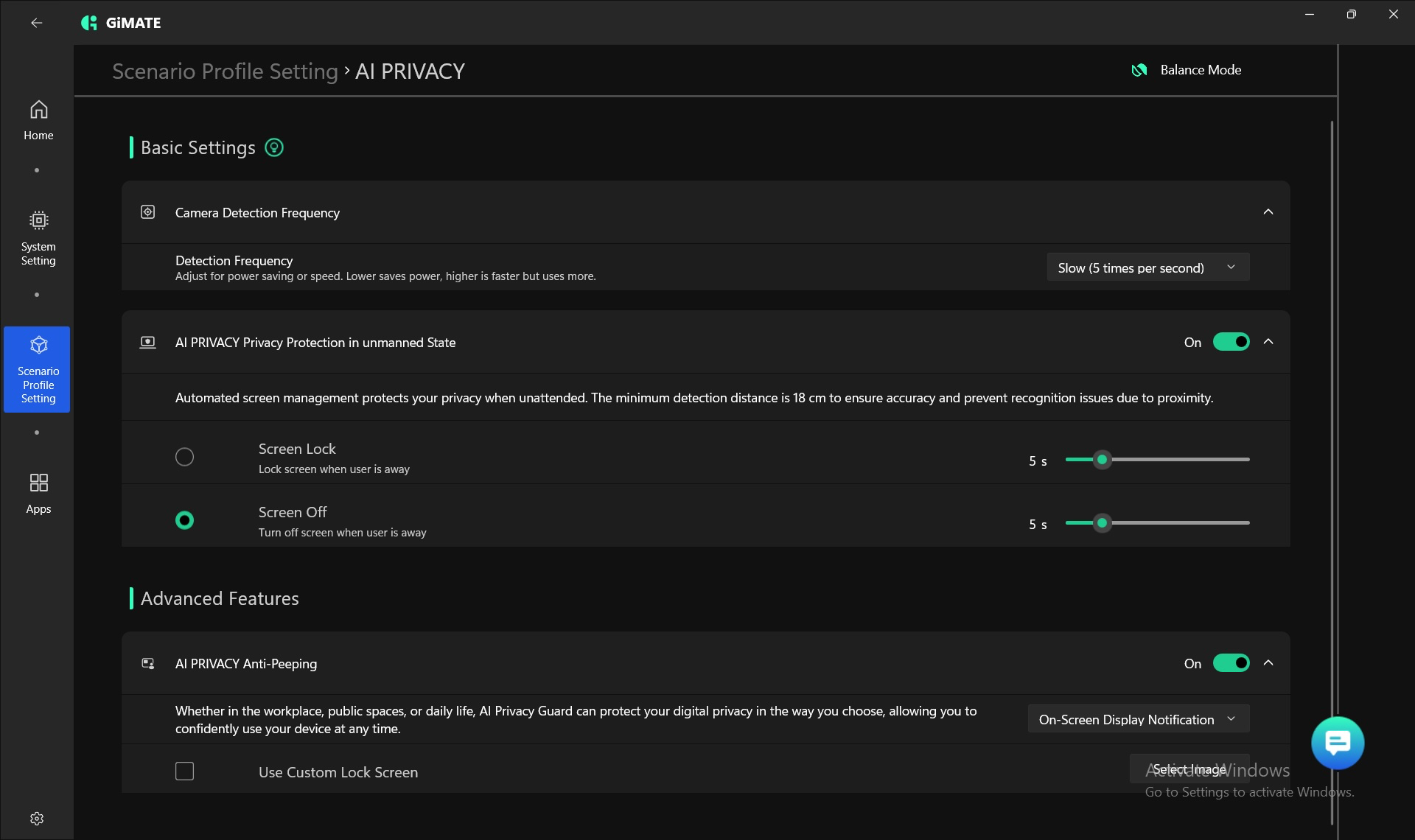Click the Basic Settings lightbulb hint icon
This screenshot has width=1415, height=840.
click(274, 147)
